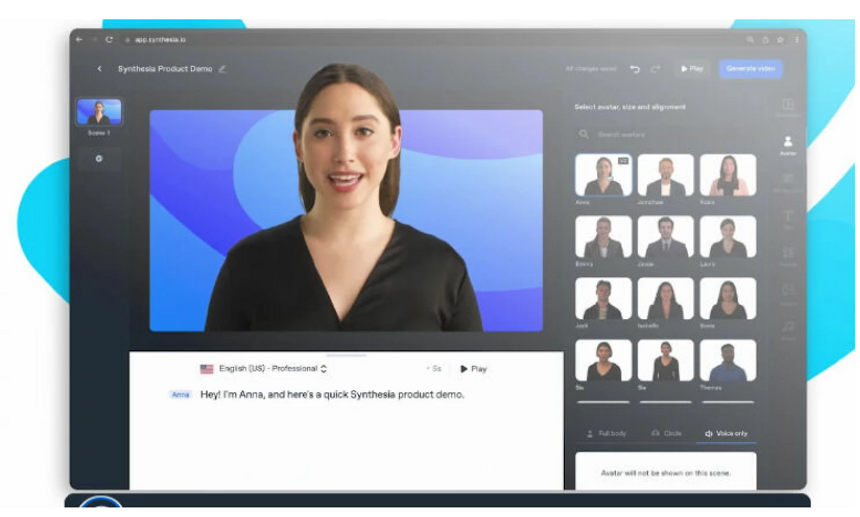Switch to the Voice only tab
Image resolution: width=860 pixels, height=517 pixels.
[726, 433]
